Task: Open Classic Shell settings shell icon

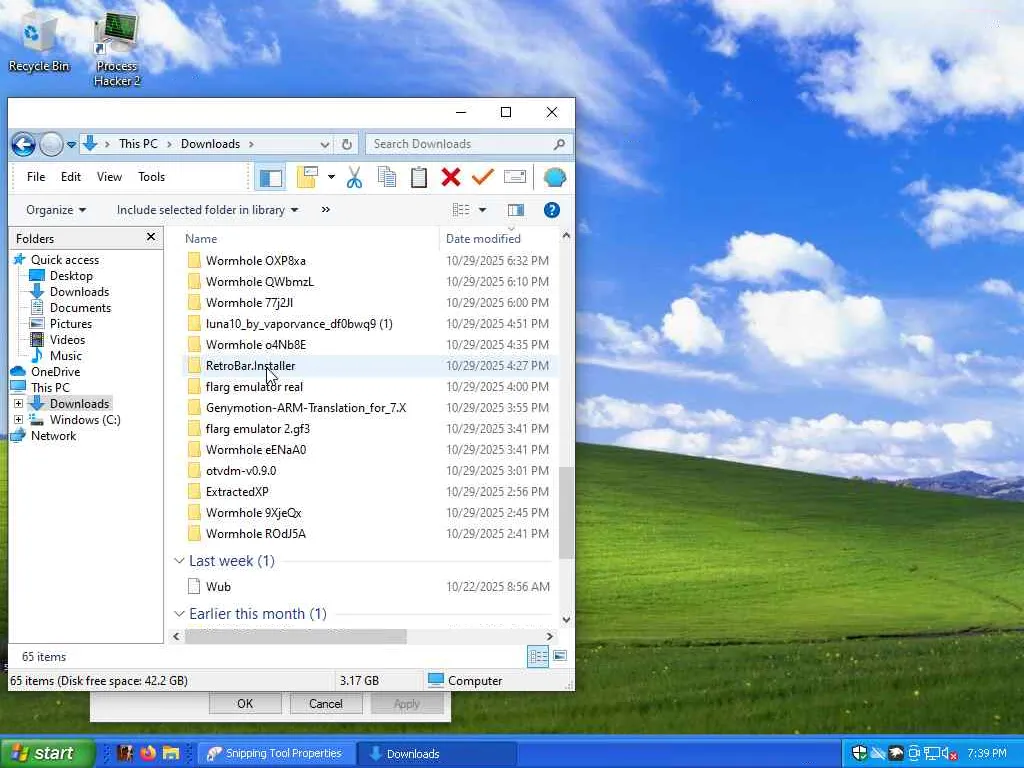Action: [554, 177]
